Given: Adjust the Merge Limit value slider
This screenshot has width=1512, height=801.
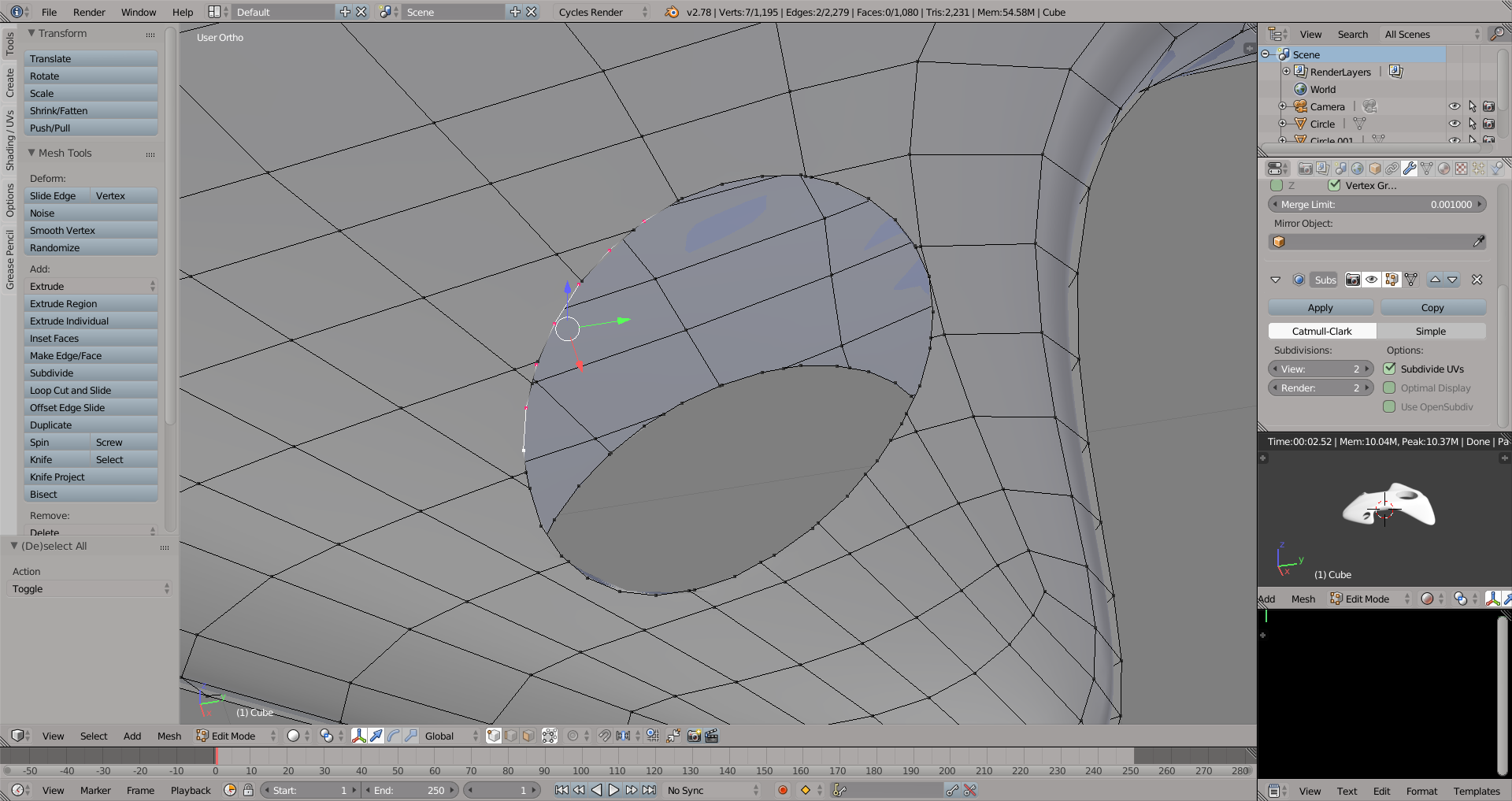Looking at the screenshot, I should (x=1377, y=204).
